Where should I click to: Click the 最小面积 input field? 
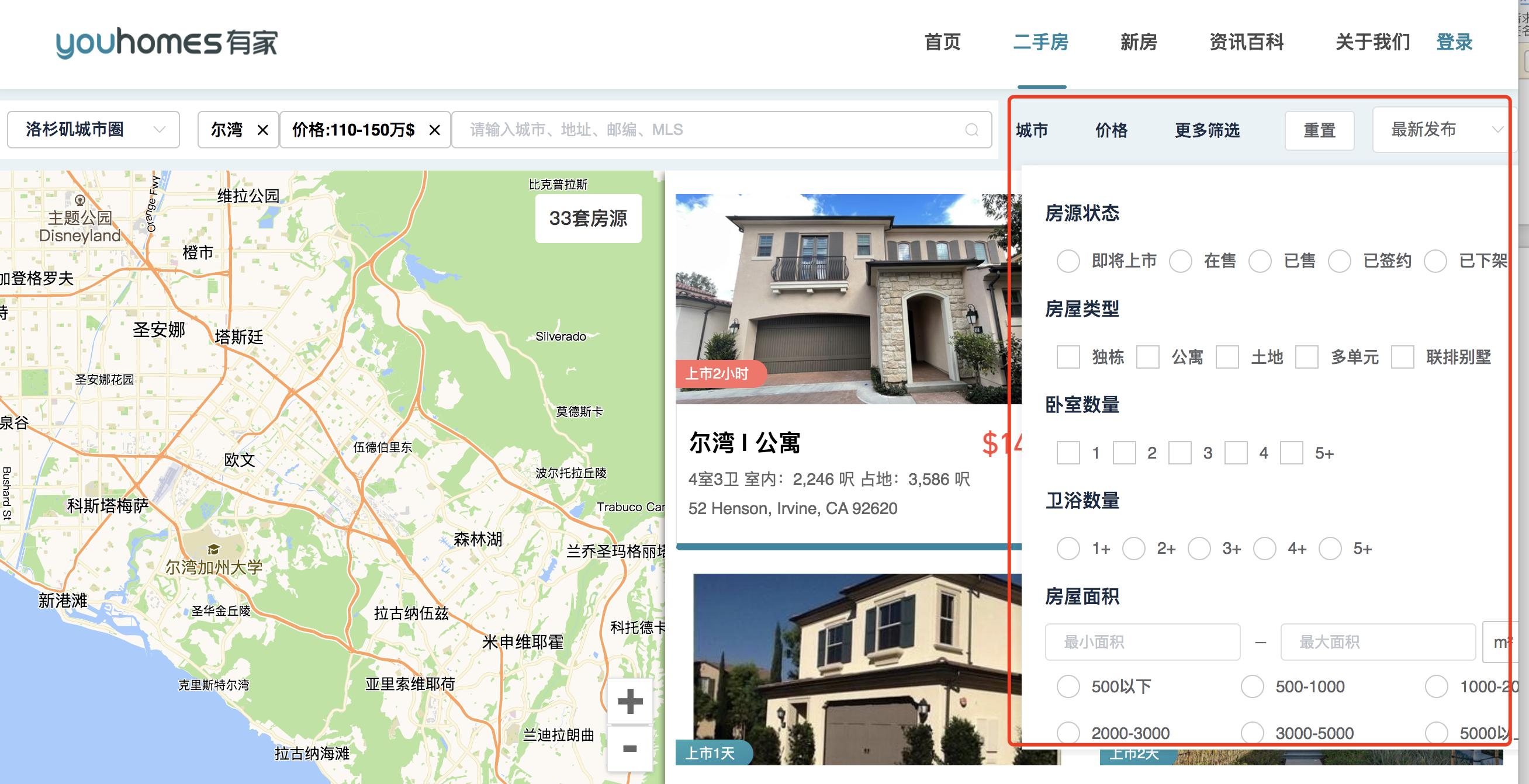coord(1141,642)
